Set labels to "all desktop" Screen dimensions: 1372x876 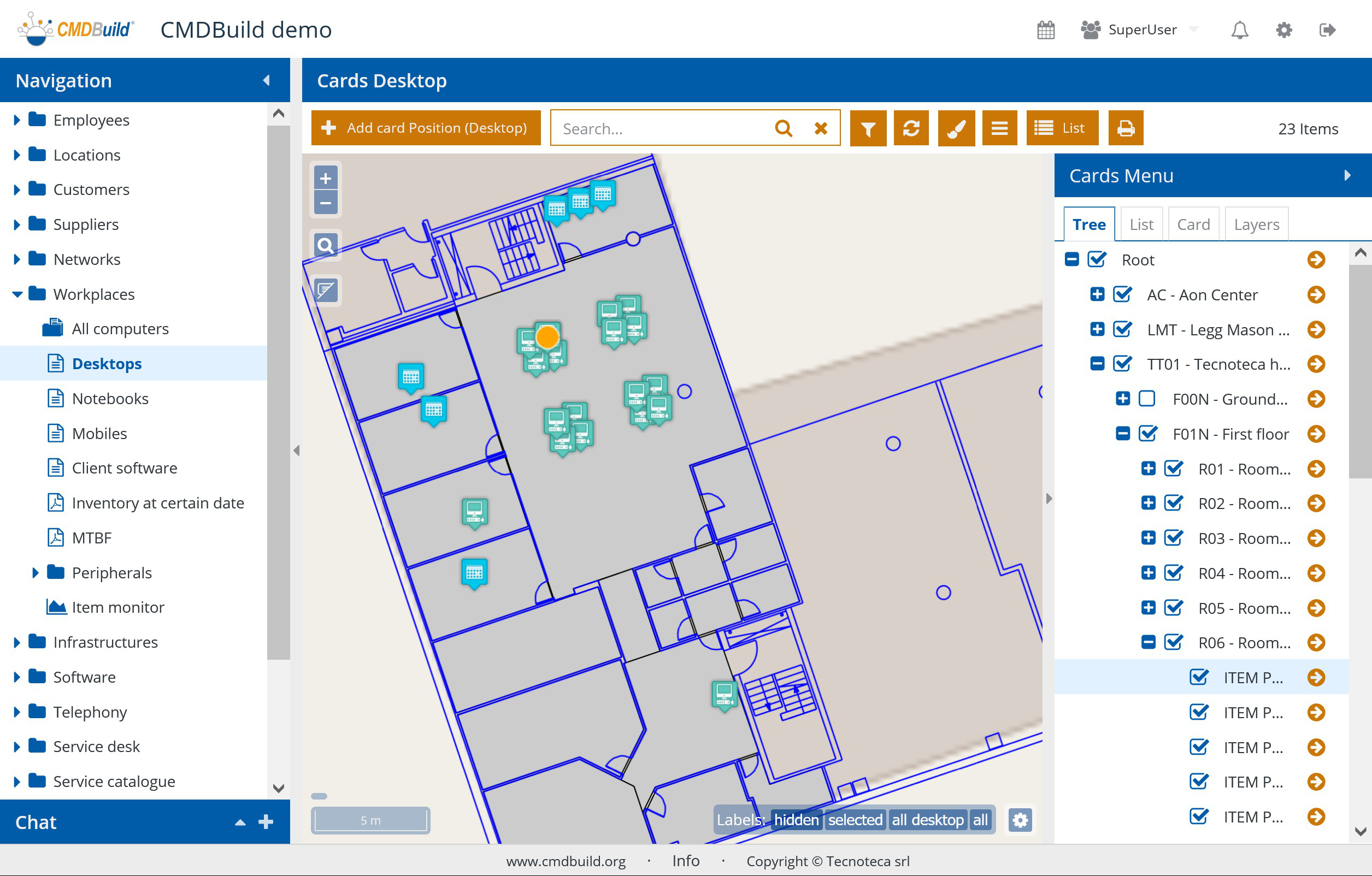(x=927, y=820)
